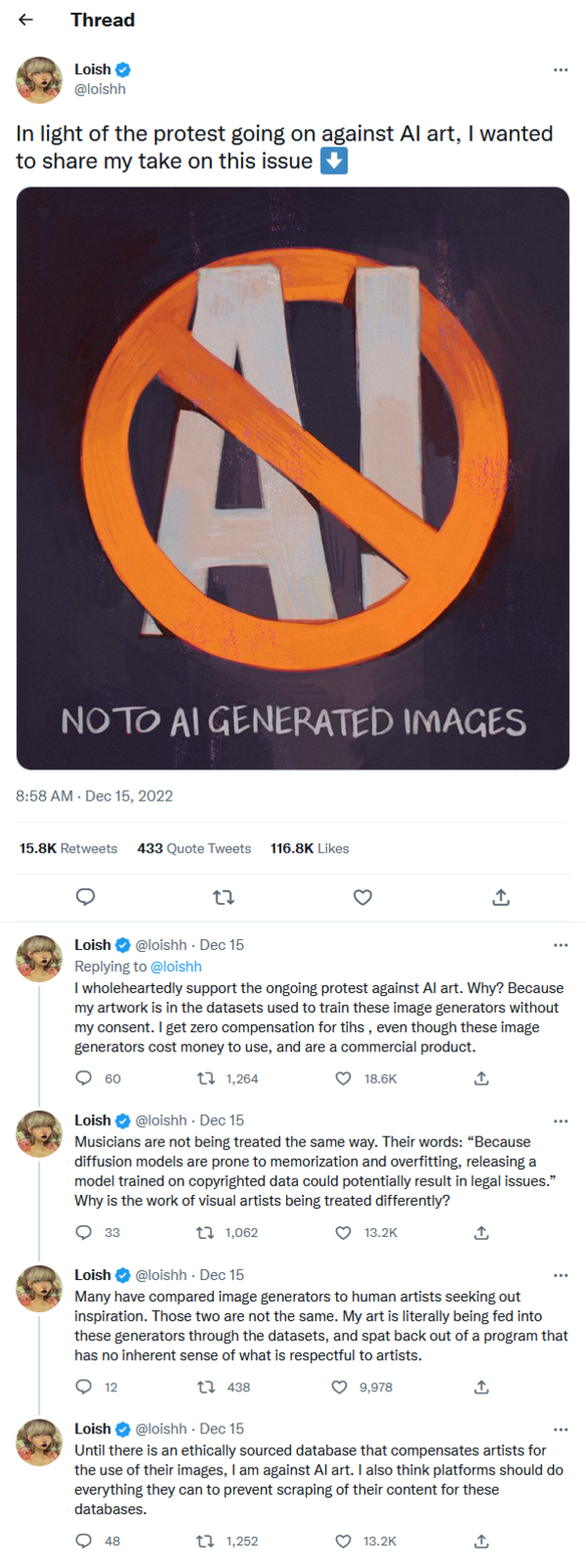Screen dimensions: 586x1568
Task: Click the verified badge next to Loish's name
Action: tap(121, 69)
